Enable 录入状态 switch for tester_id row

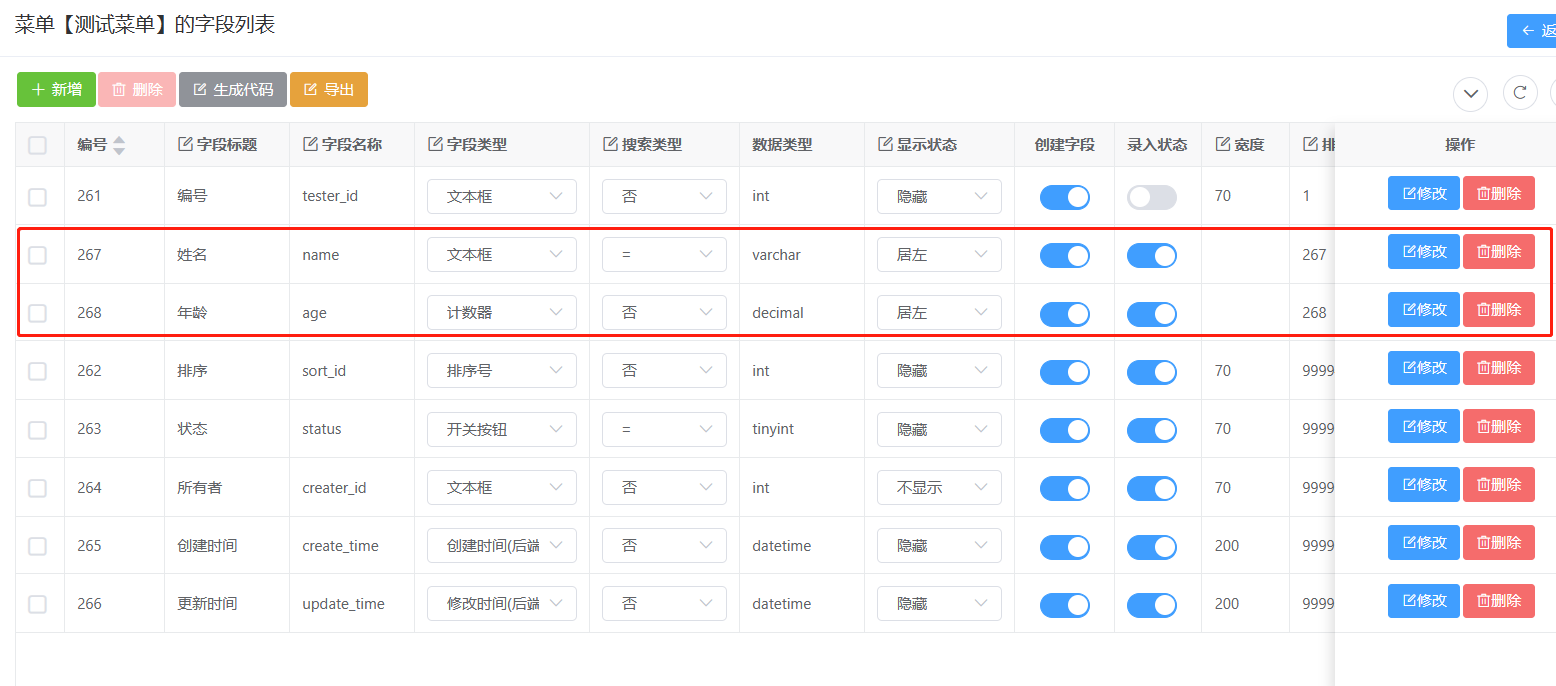click(x=1151, y=197)
